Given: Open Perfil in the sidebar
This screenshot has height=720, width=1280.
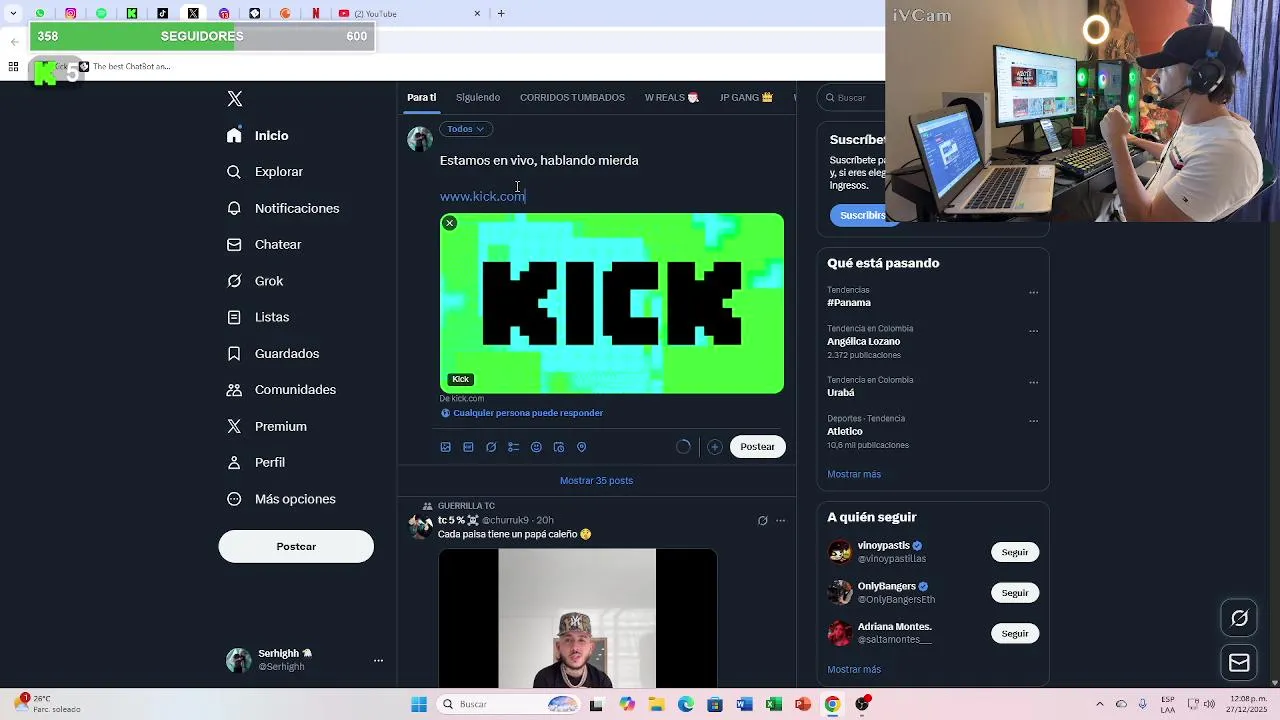Looking at the screenshot, I should coord(256,462).
